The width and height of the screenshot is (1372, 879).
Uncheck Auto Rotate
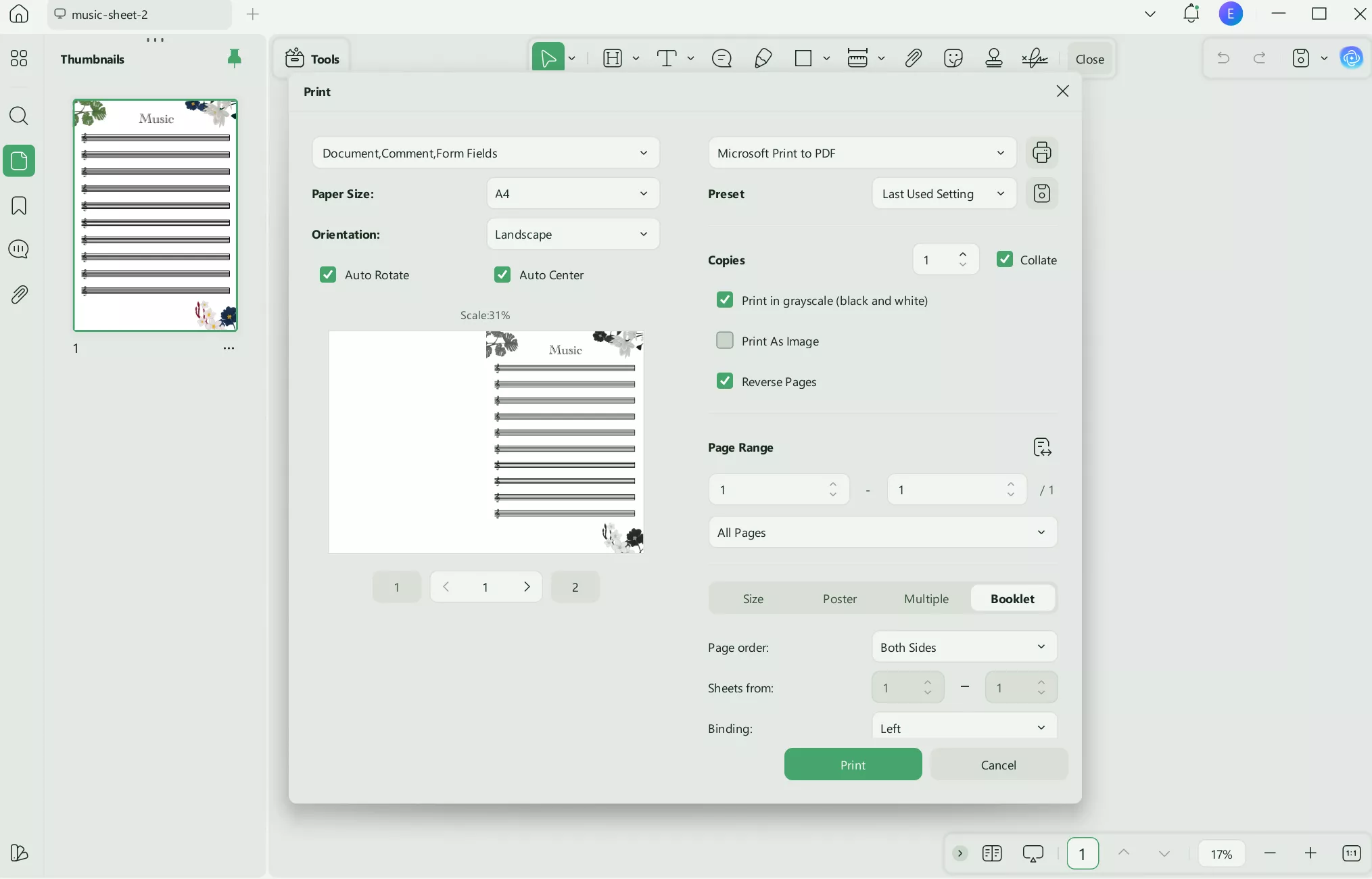328,275
